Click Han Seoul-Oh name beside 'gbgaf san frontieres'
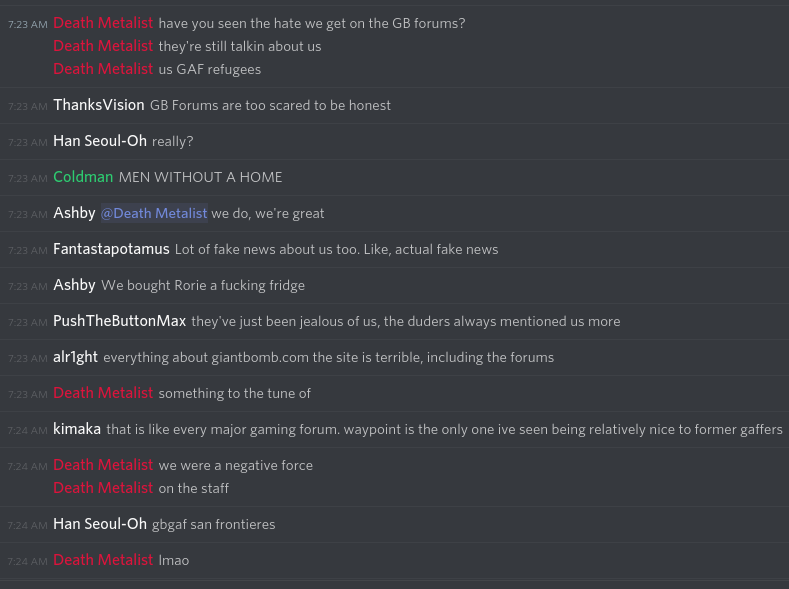Screen dimensions: 789x589 coord(100,524)
